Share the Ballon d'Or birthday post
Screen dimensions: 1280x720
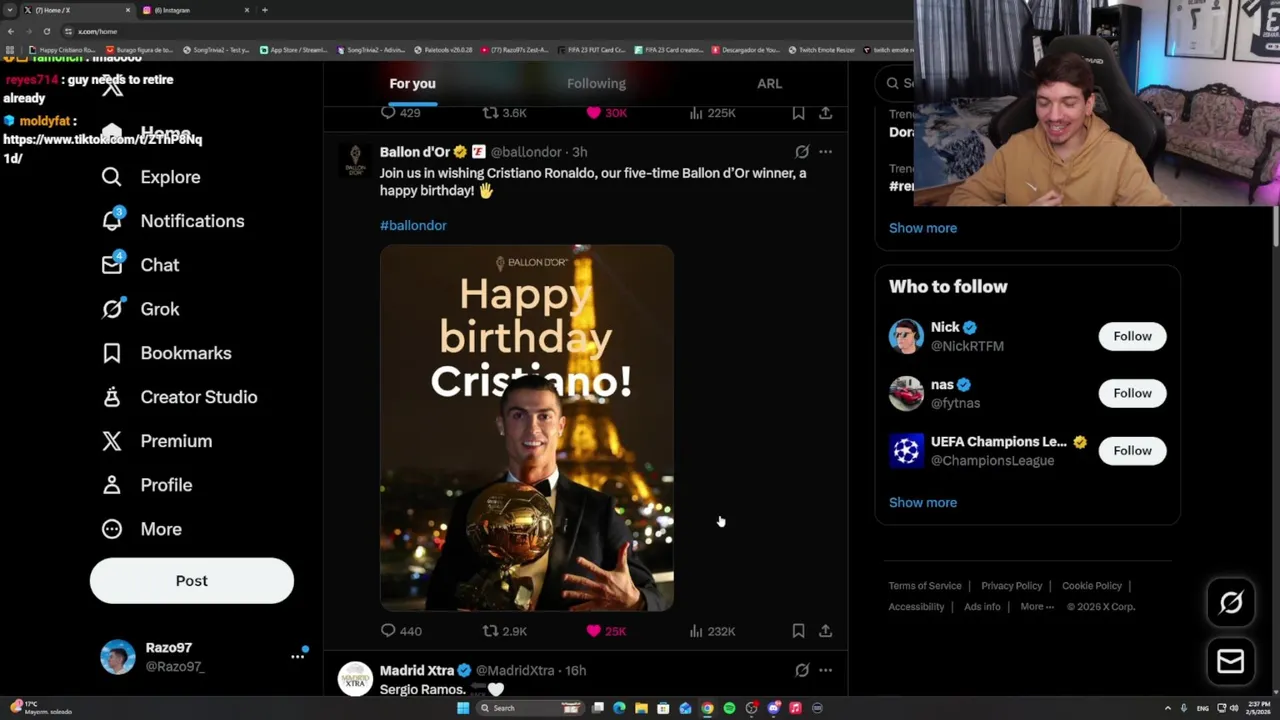point(825,631)
